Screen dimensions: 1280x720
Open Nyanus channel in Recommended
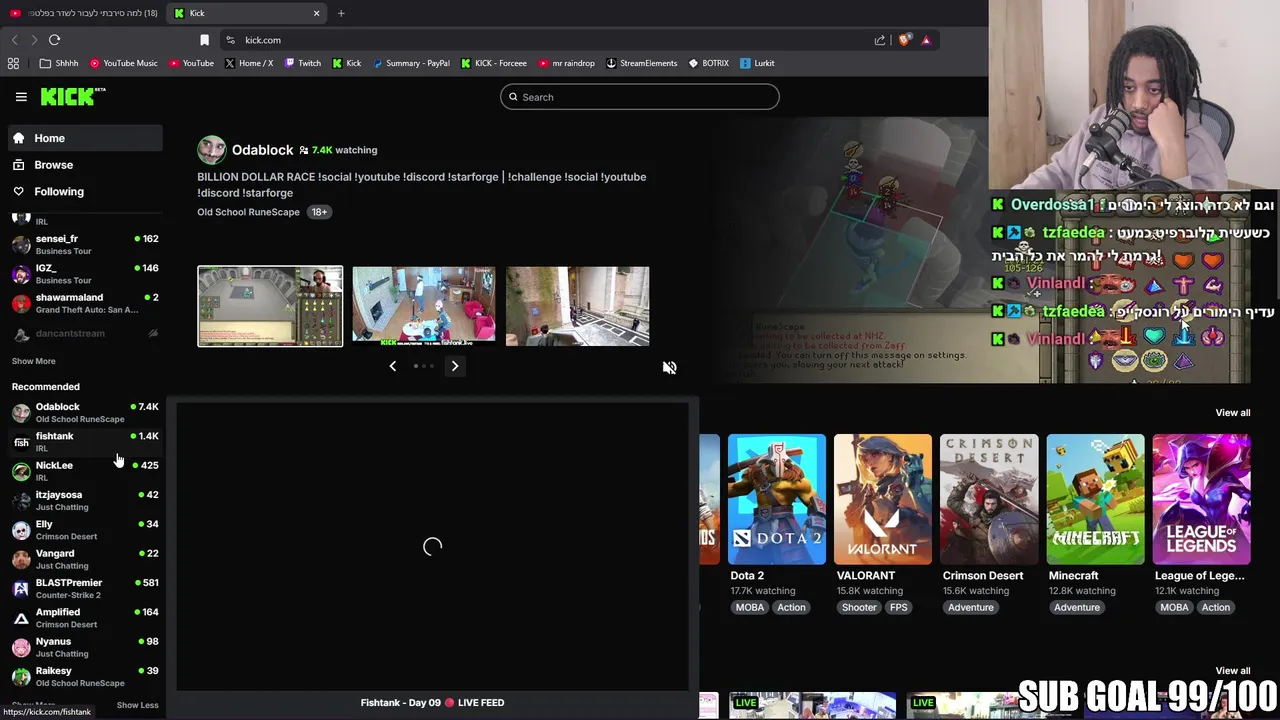pyautogui.click(x=85, y=647)
